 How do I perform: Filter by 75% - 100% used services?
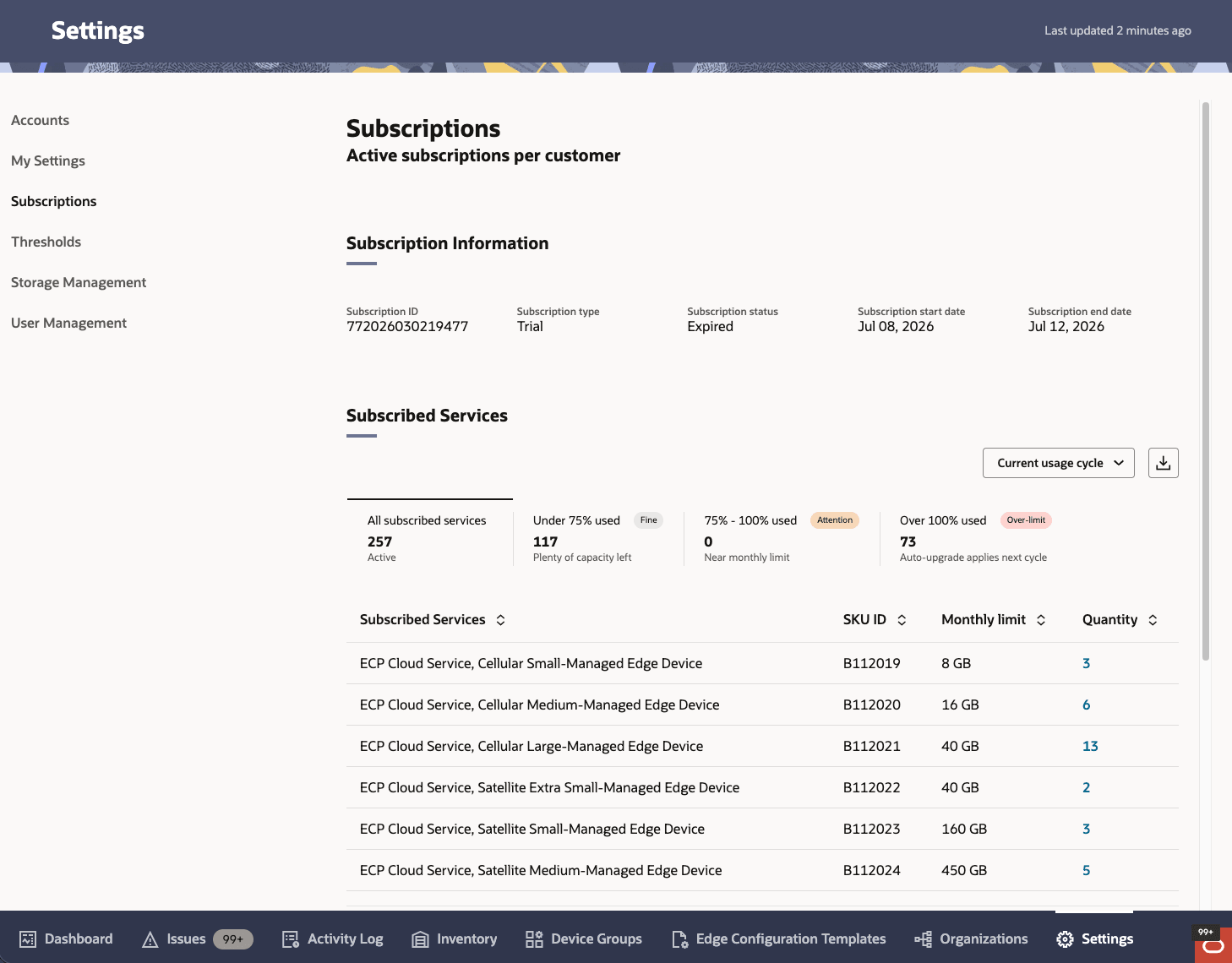click(781, 537)
